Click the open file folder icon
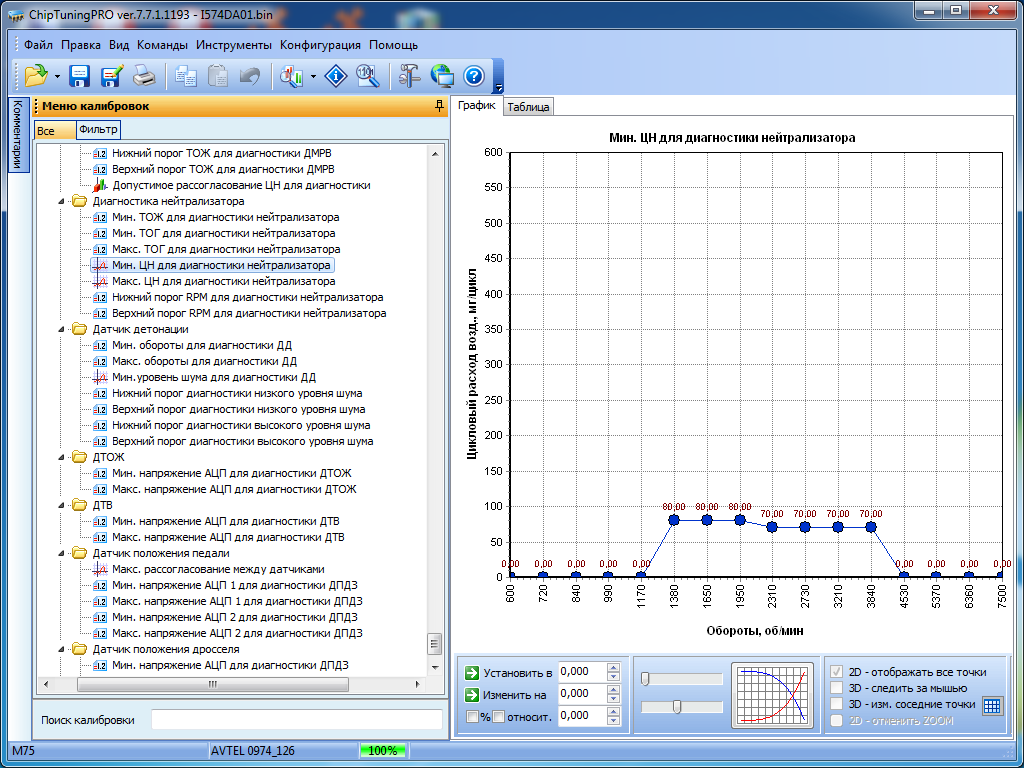 coord(36,75)
